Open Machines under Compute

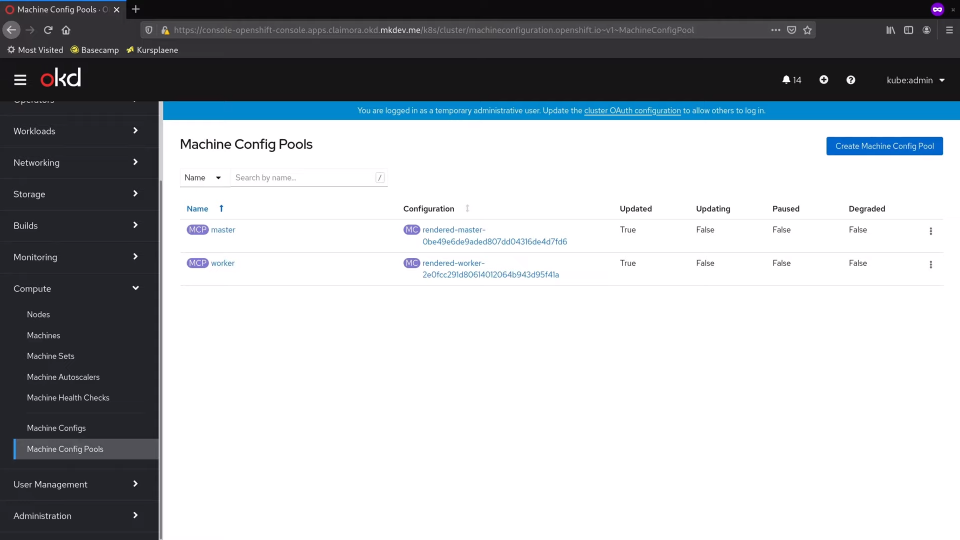tap(43, 336)
